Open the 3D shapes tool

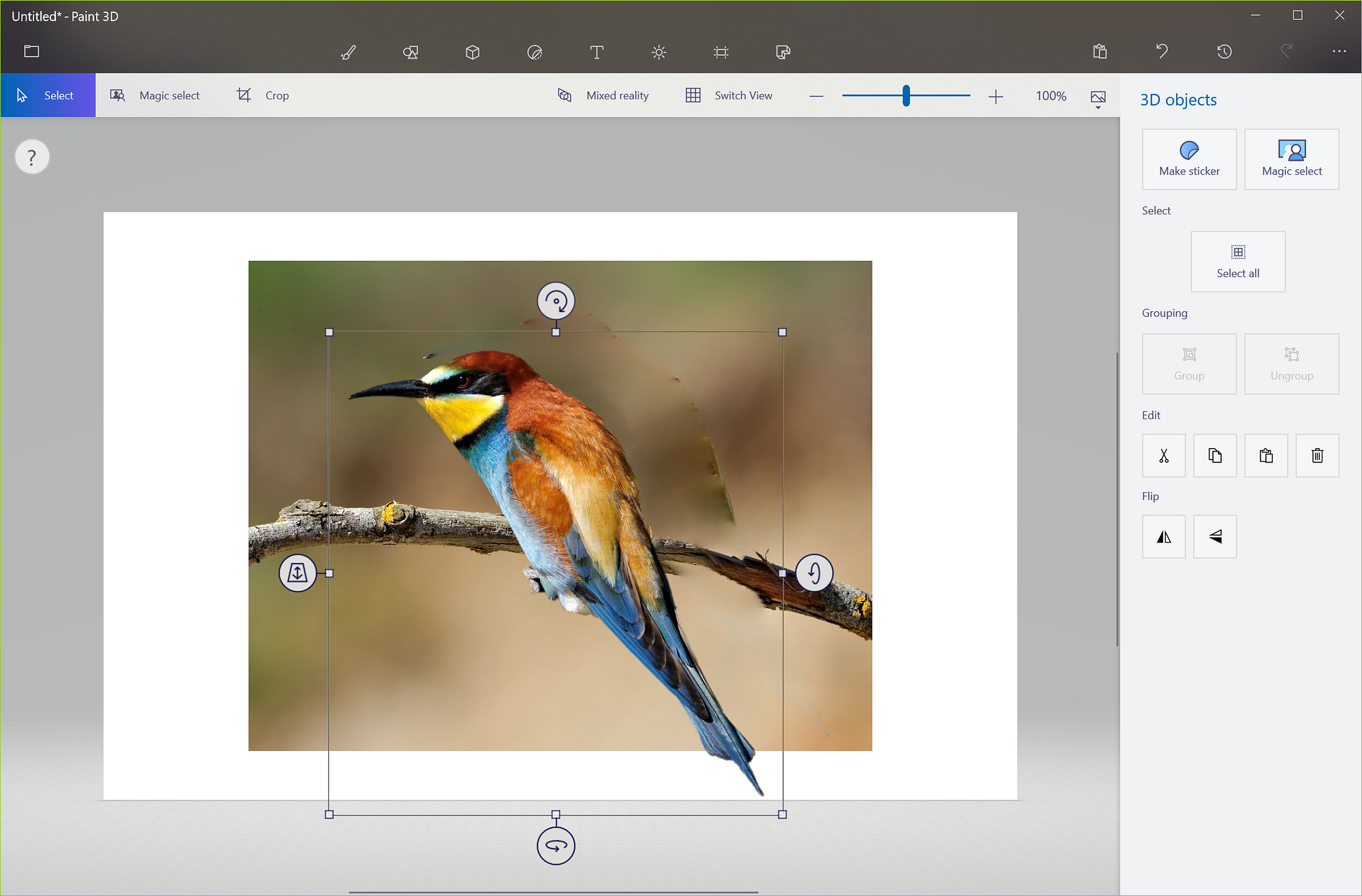473,52
